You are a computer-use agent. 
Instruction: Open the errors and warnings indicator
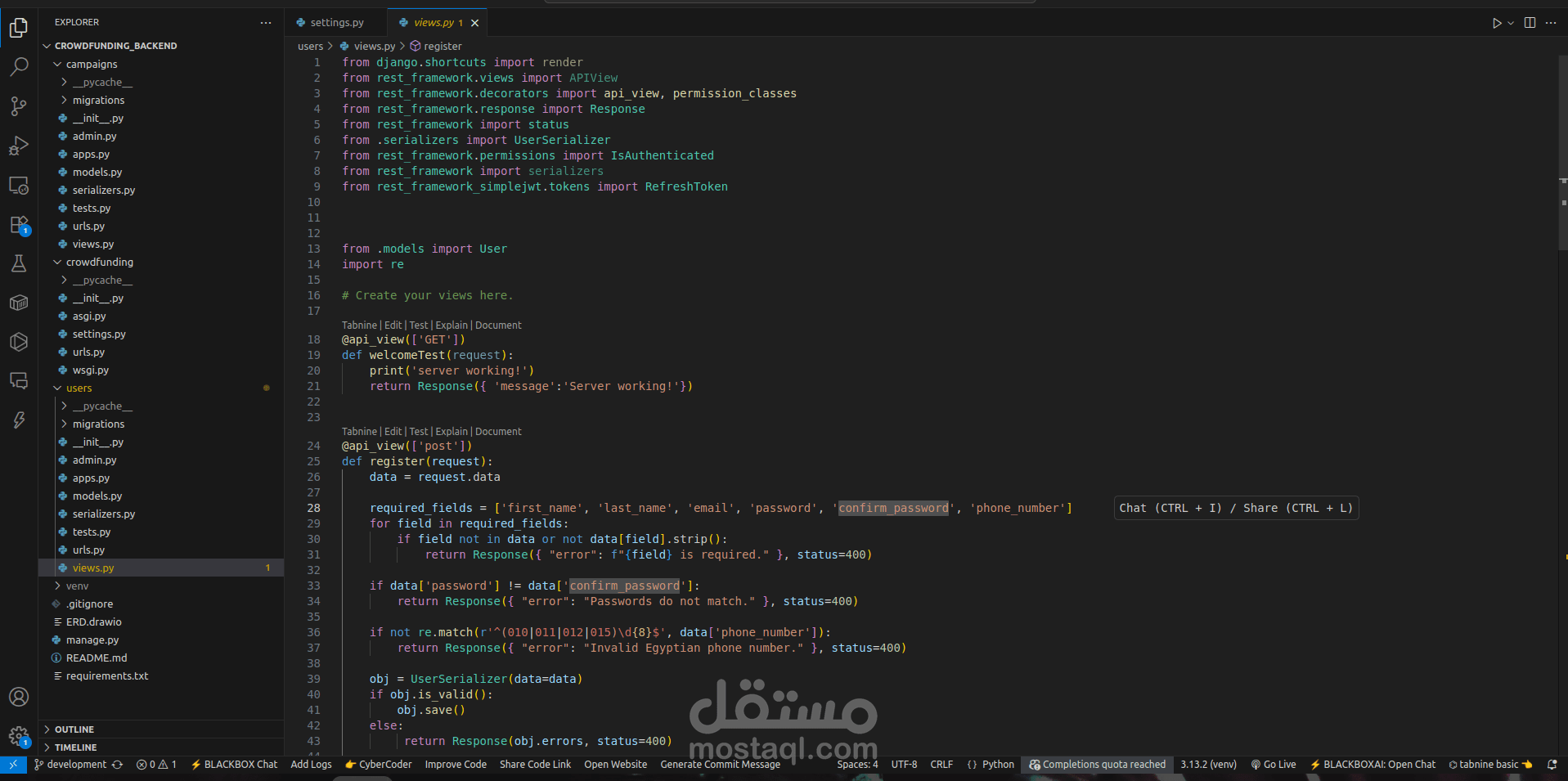click(x=156, y=765)
